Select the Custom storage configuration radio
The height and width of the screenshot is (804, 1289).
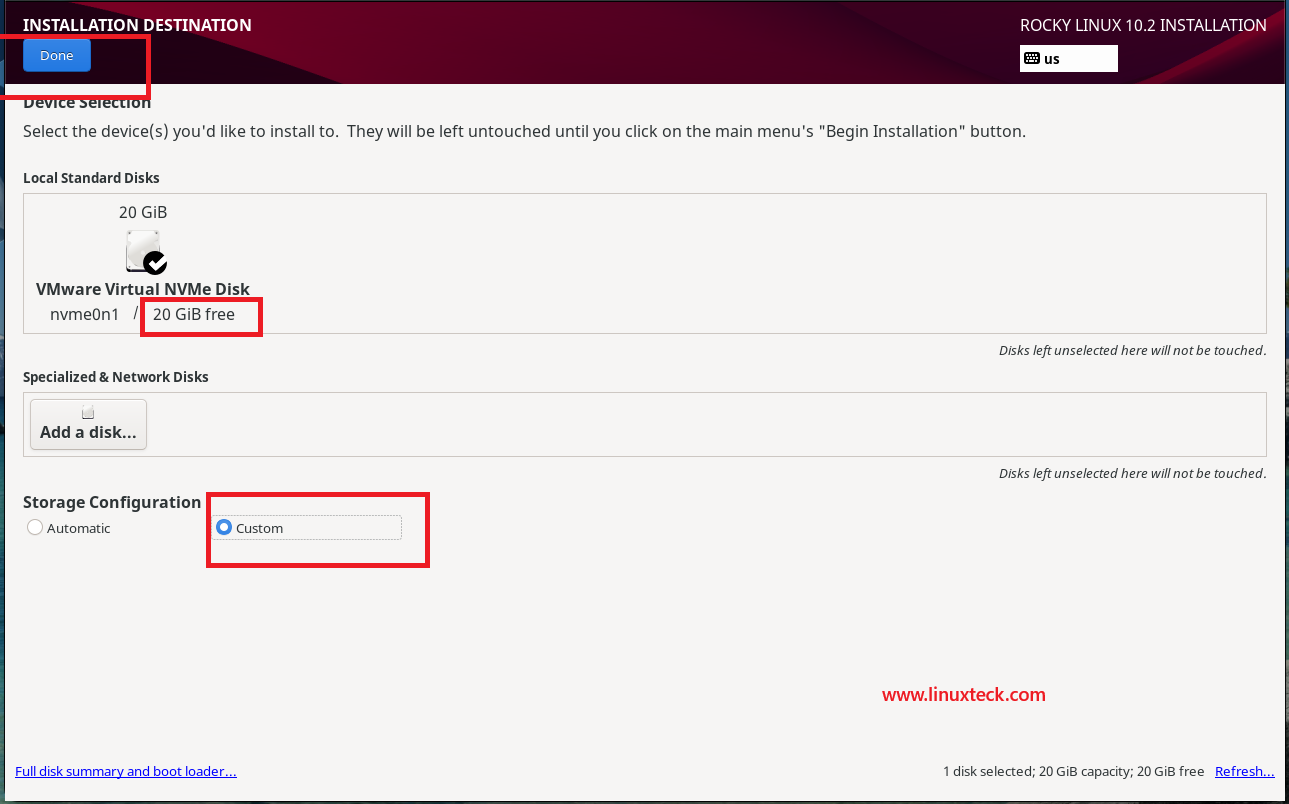tap(224, 528)
